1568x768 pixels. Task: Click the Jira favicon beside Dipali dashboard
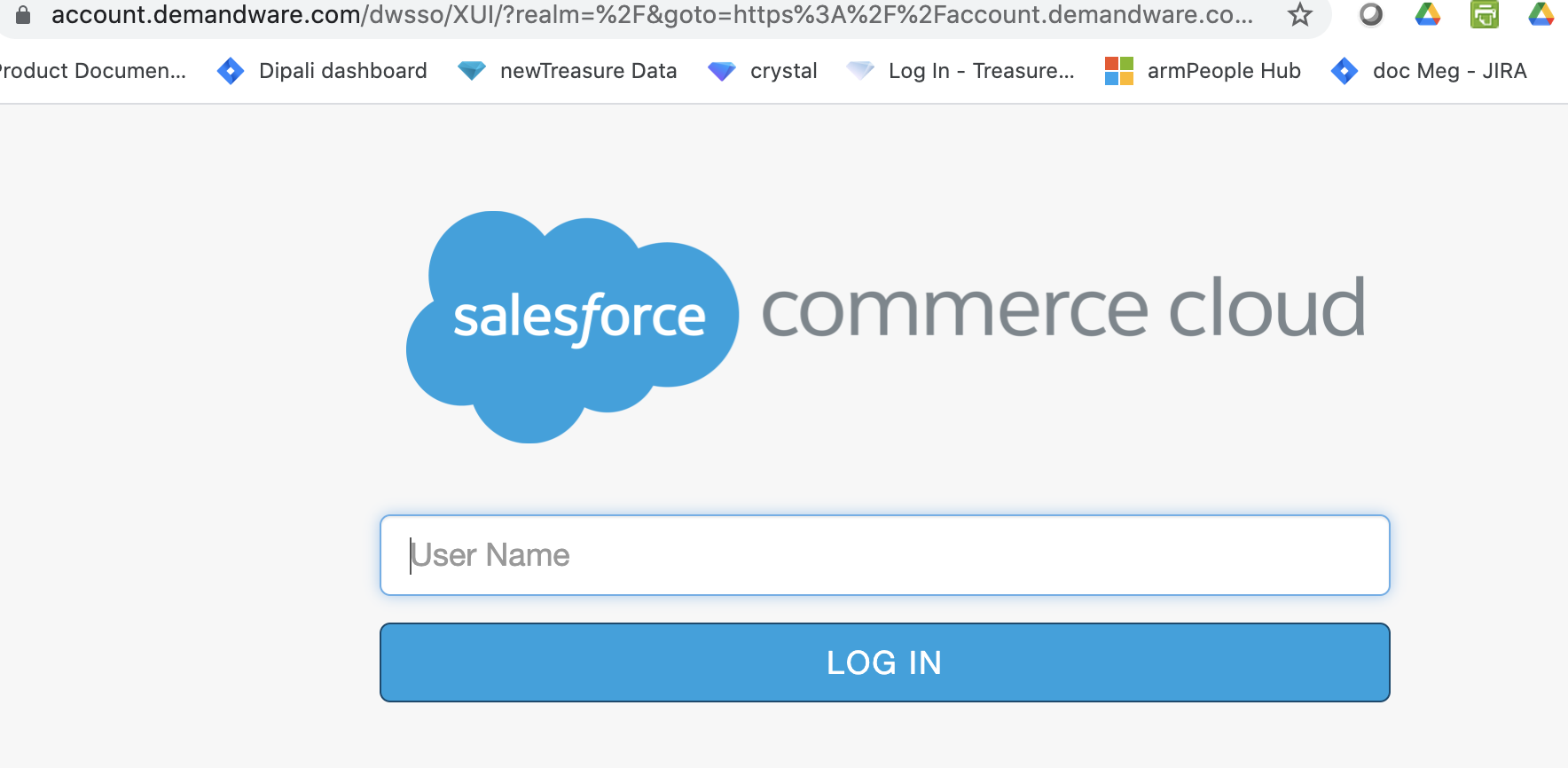[231, 71]
